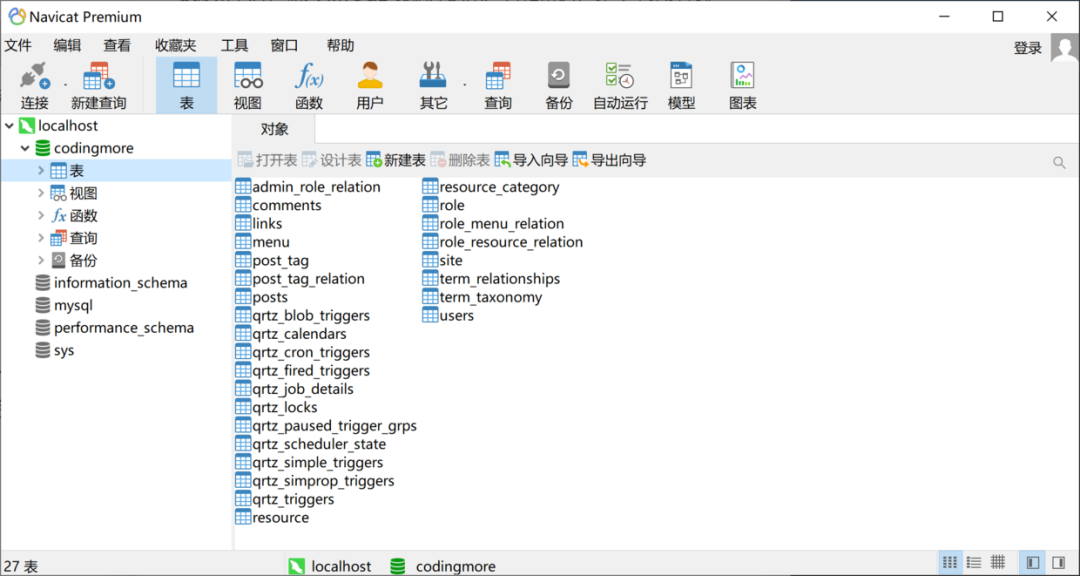Open the 图表 charts toolbar icon

[x=742, y=85]
